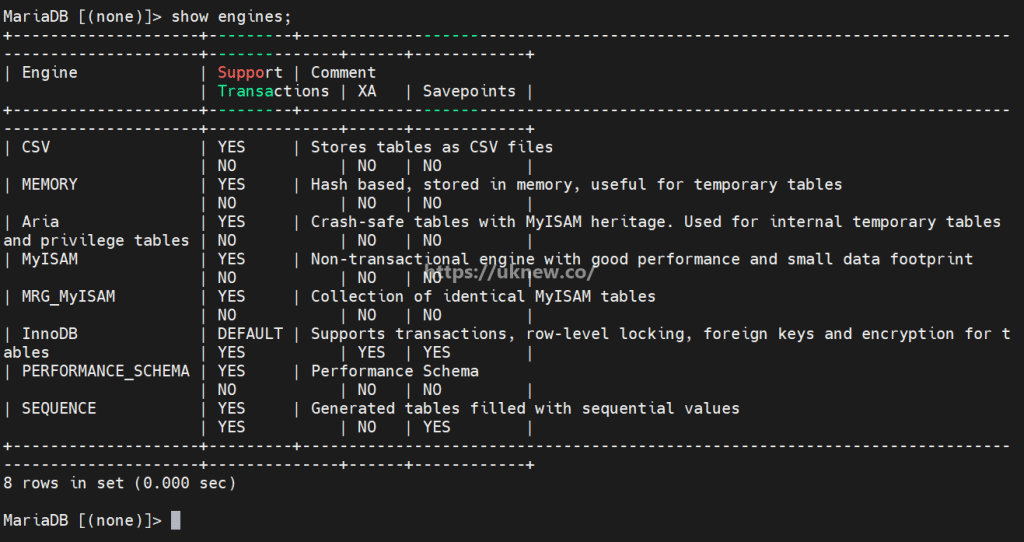Click the Aria engine name
The height and width of the screenshot is (542, 1024).
click(x=40, y=221)
